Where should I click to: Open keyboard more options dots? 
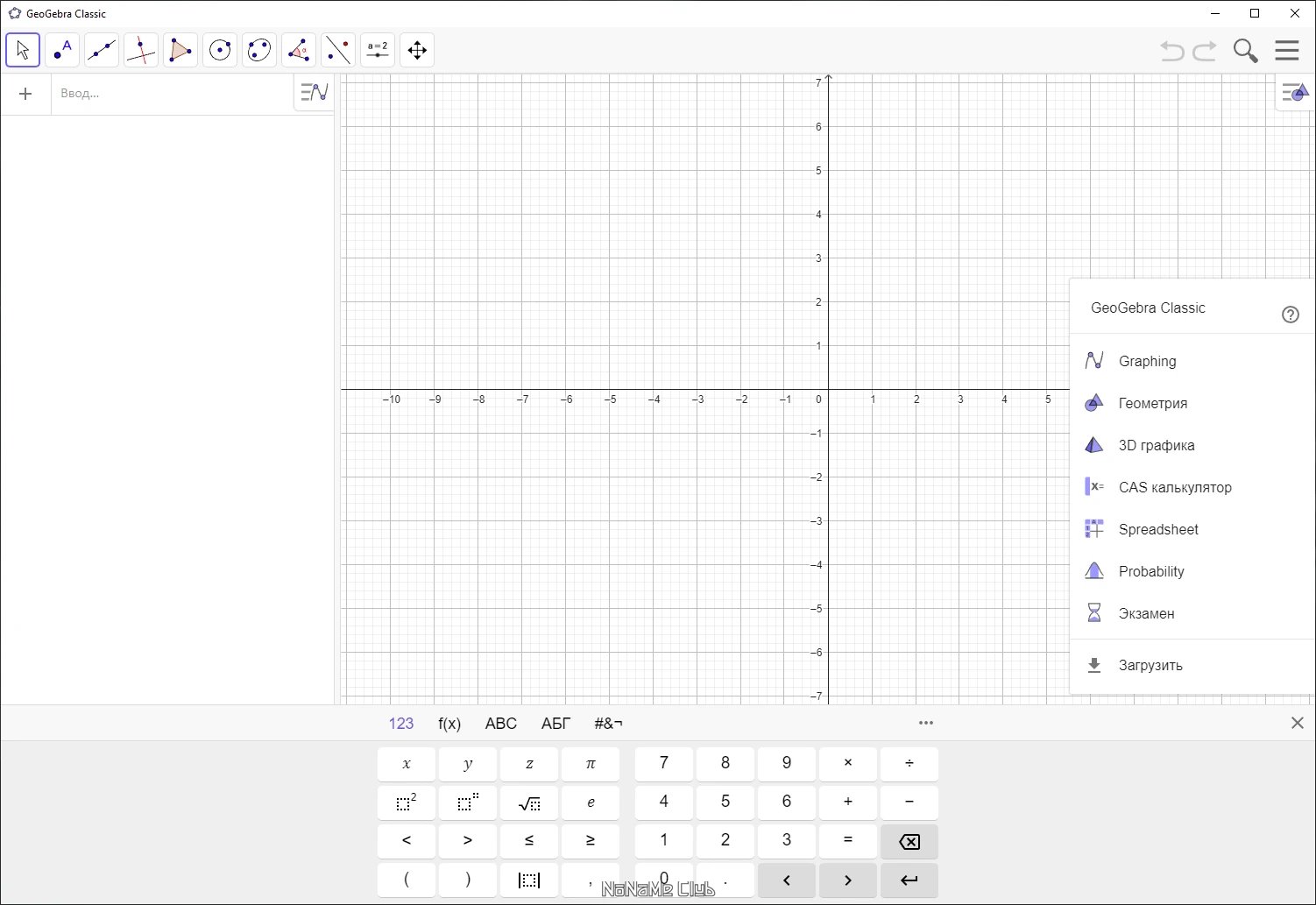tap(926, 723)
